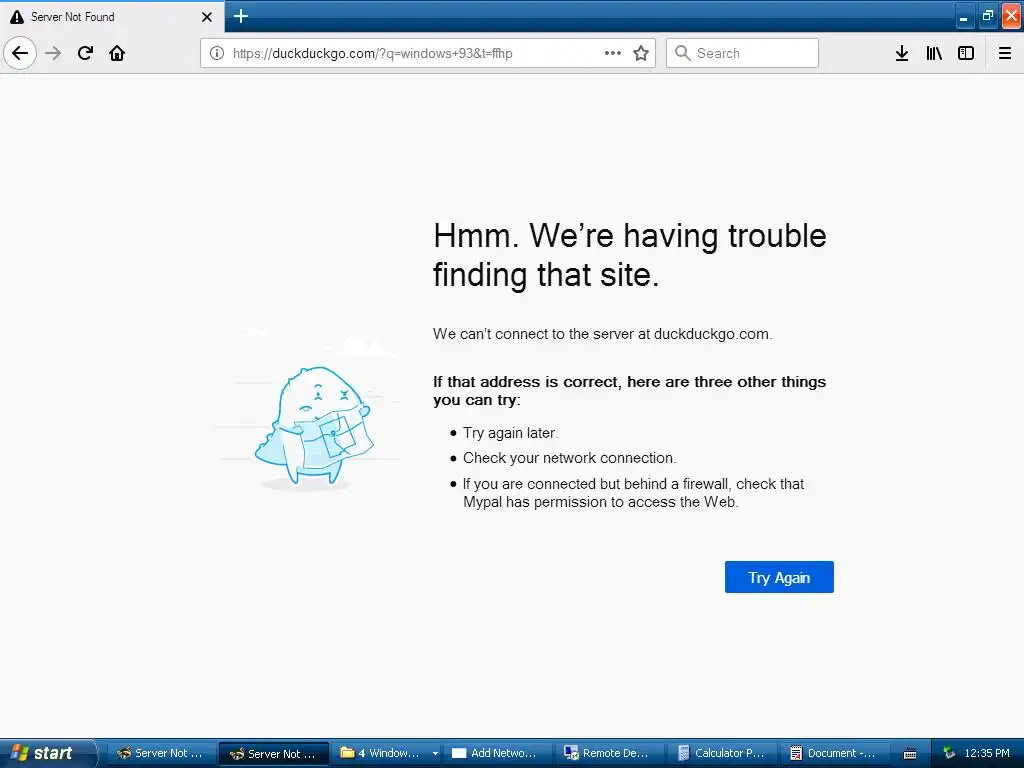The width and height of the screenshot is (1024, 768).
Task: Click the magnifier icon in search box
Action: click(x=682, y=53)
